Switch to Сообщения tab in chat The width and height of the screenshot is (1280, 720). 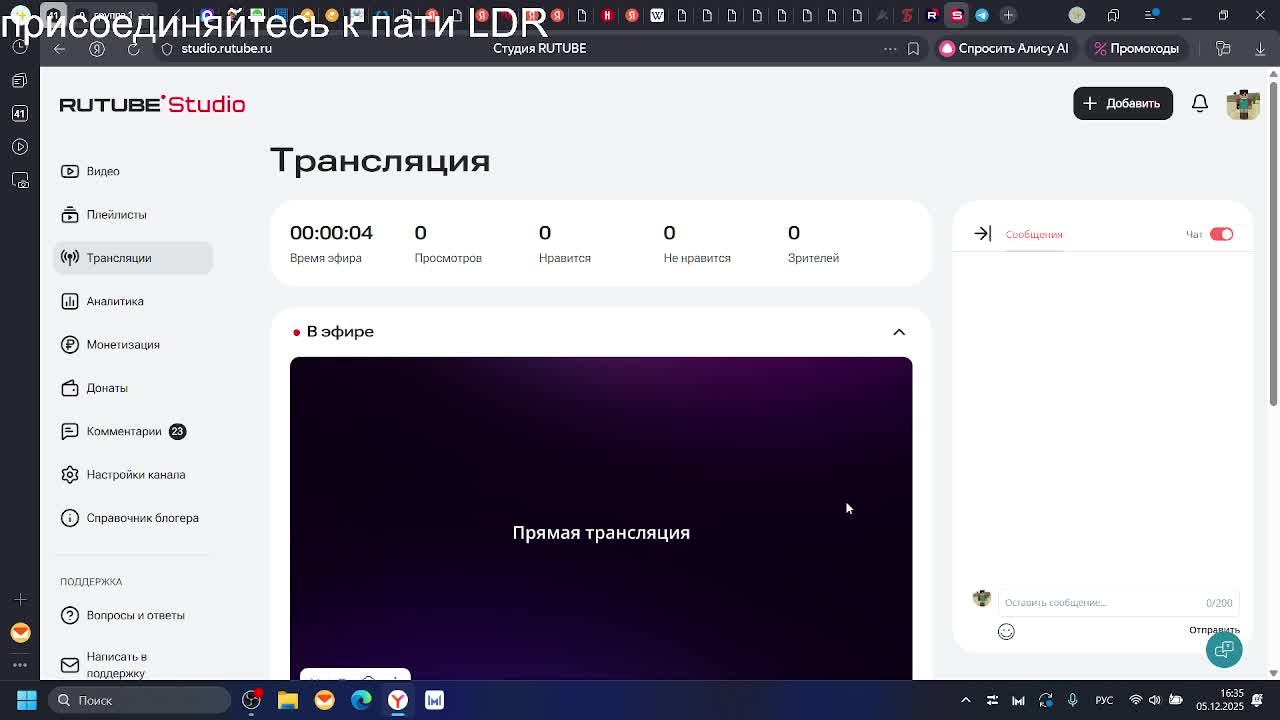tap(1034, 234)
